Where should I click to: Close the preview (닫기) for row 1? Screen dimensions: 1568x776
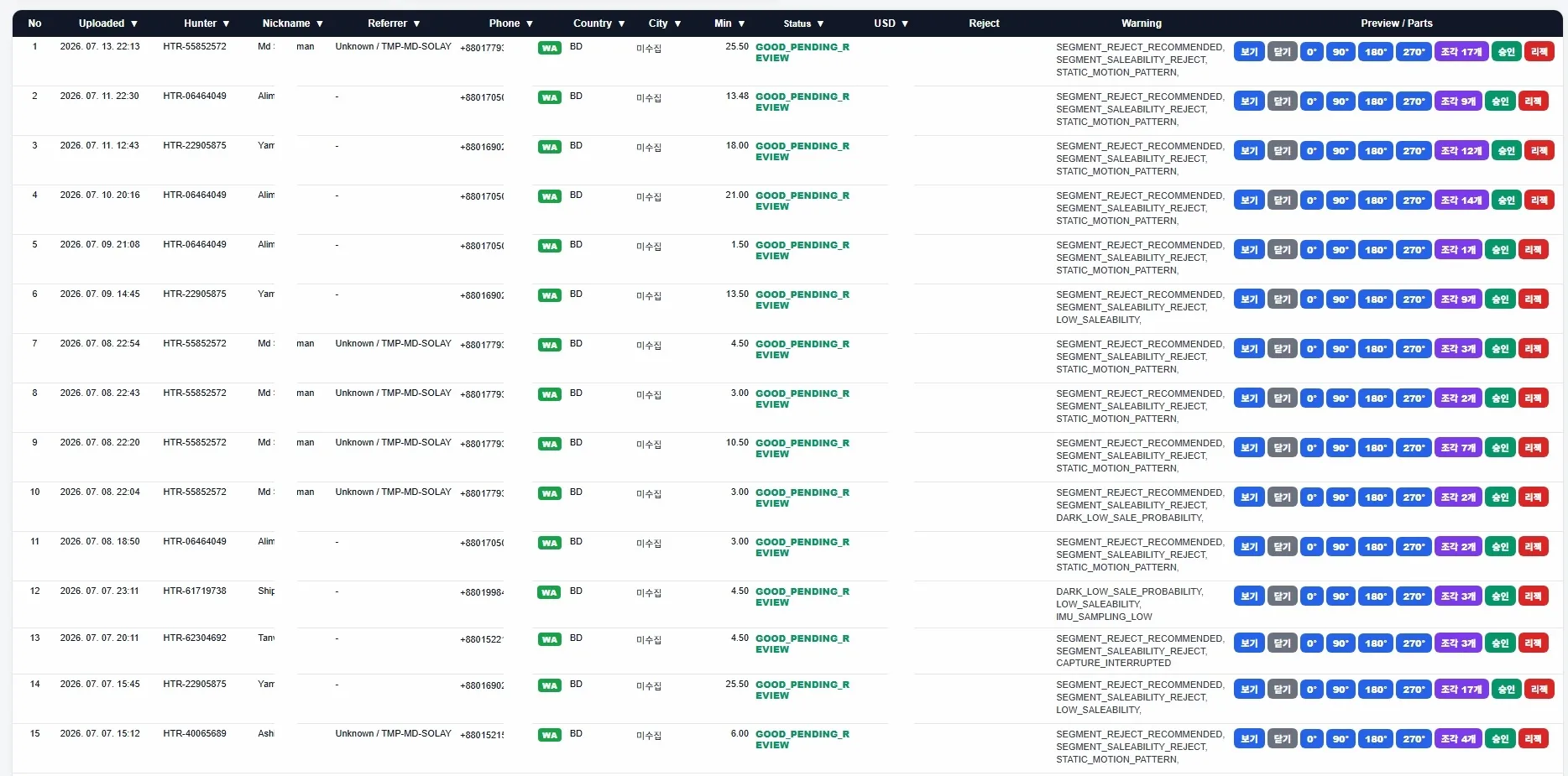click(1282, 52)
